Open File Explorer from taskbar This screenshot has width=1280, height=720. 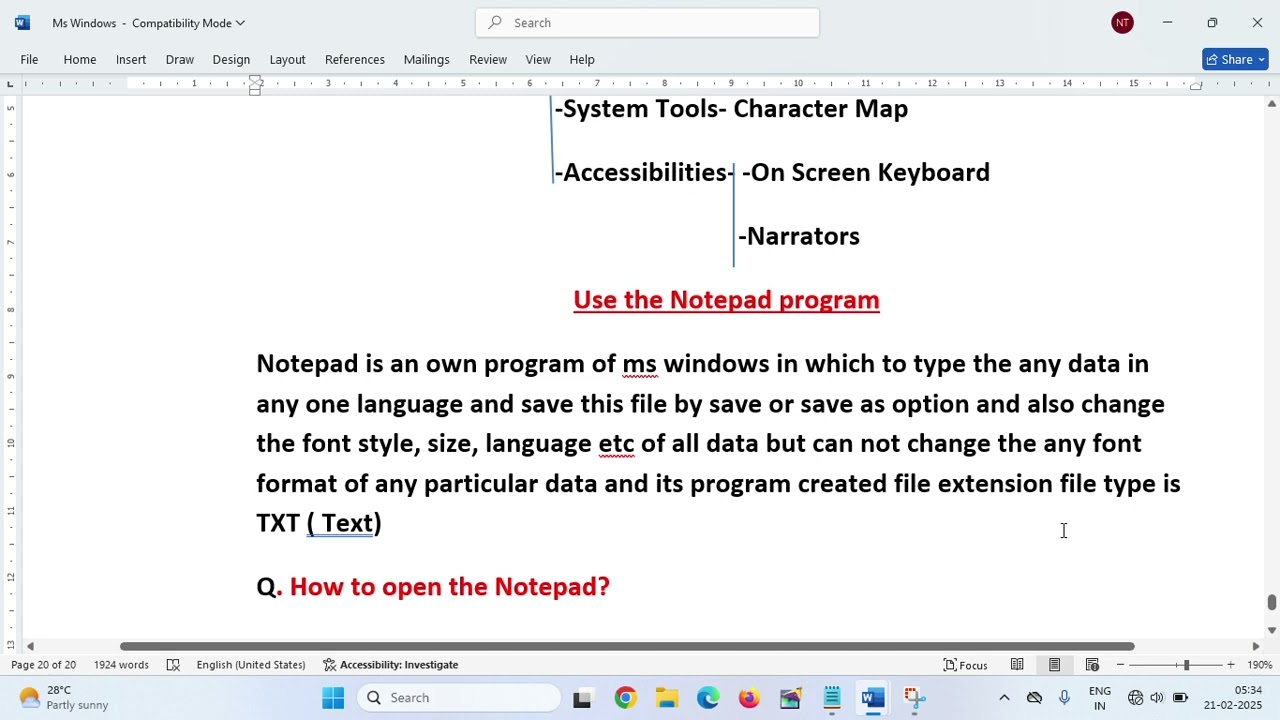pyautogui.click(x=667, y=698)
